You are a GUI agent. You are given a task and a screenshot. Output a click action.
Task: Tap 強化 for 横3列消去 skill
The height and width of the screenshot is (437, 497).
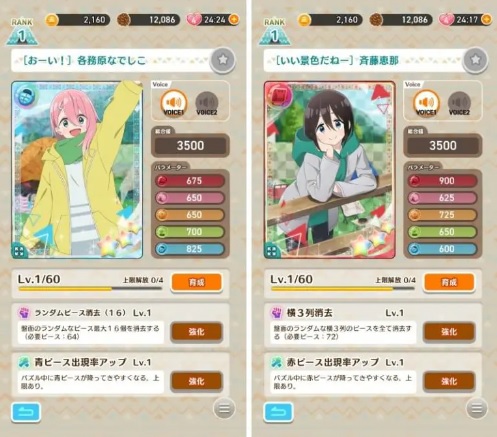pyautogui.click(x=449, y=332)
